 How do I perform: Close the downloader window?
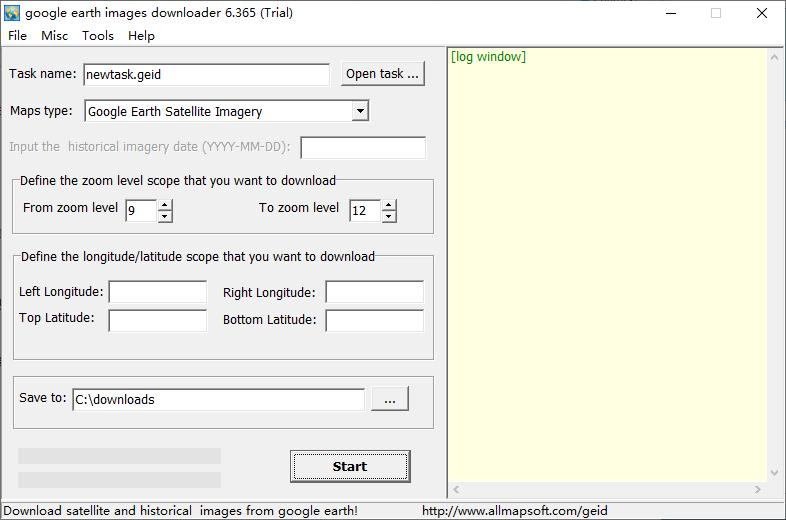tap(761, 13)
